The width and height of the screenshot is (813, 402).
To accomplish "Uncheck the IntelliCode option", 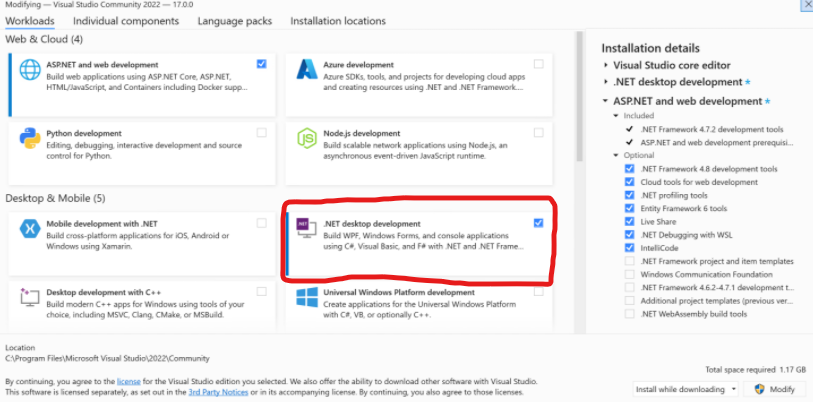I will point(629,248).
